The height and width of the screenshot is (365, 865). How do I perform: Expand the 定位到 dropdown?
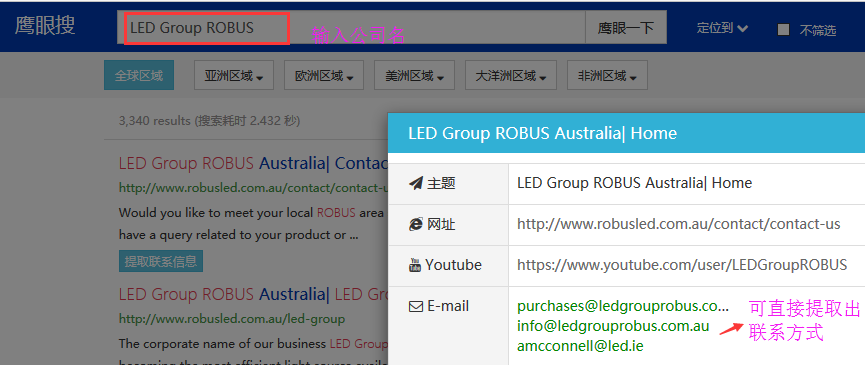coord(722,28)
